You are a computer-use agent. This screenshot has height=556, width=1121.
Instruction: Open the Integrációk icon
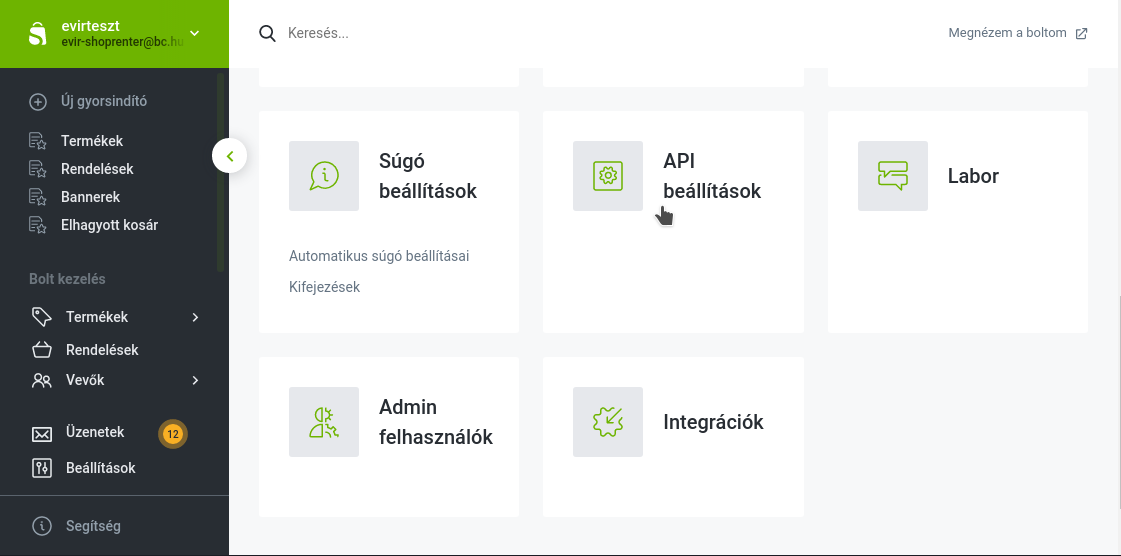pos(608,422)
